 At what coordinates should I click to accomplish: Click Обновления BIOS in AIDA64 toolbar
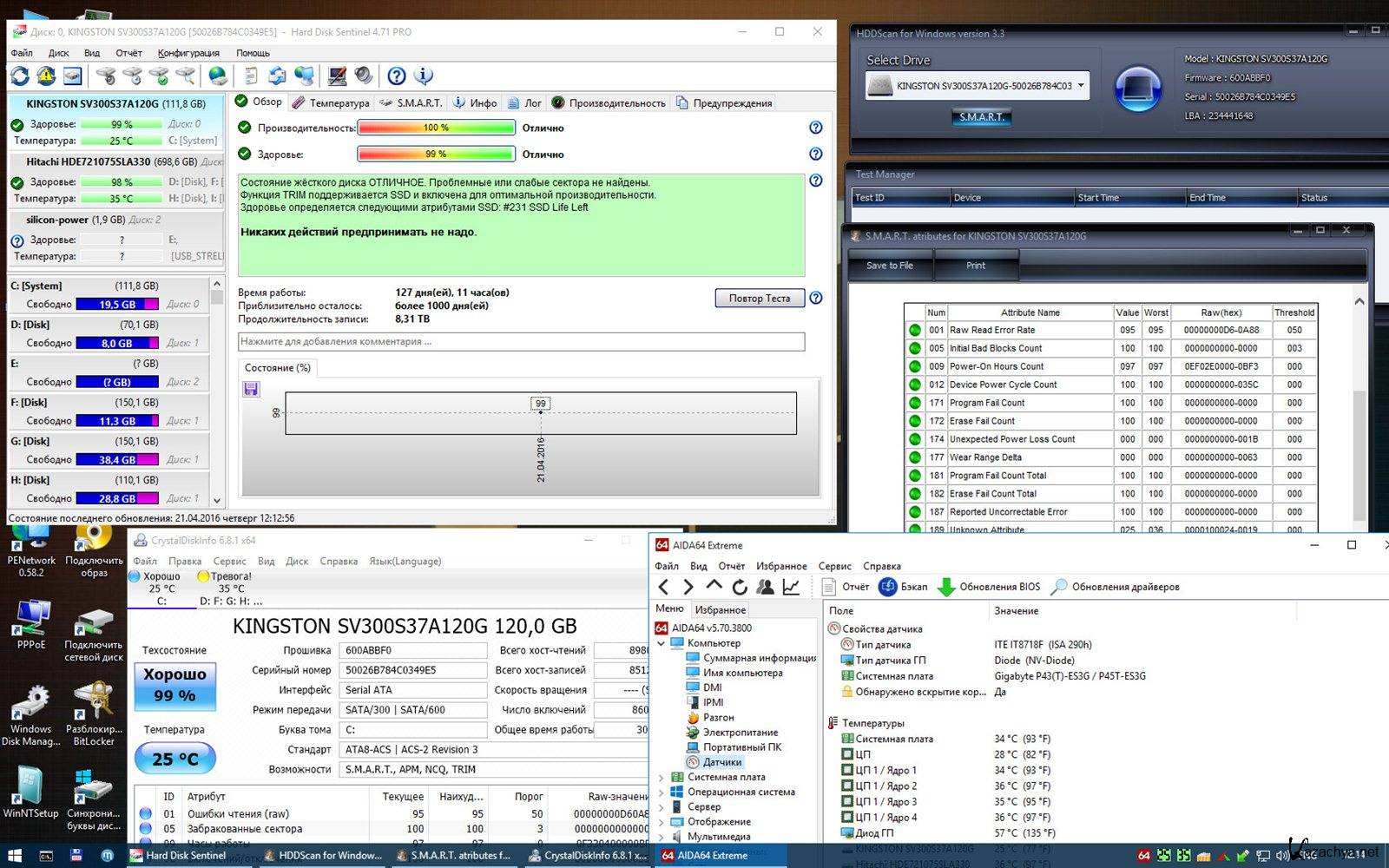pos(990,587)
